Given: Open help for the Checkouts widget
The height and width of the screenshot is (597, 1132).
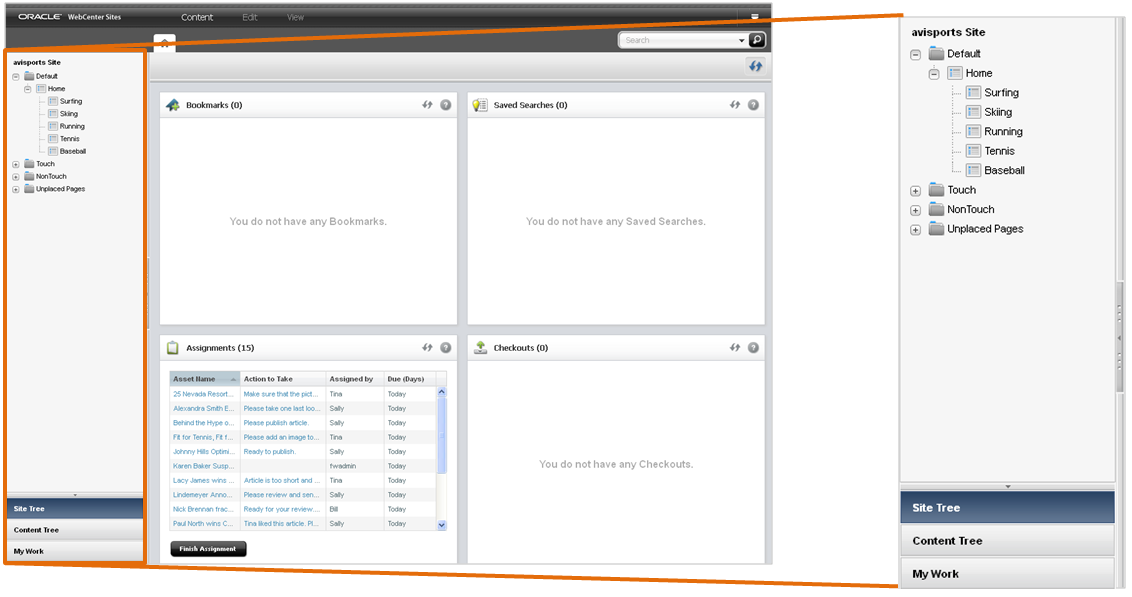Looking at the screenshot, I should (754, 348).
